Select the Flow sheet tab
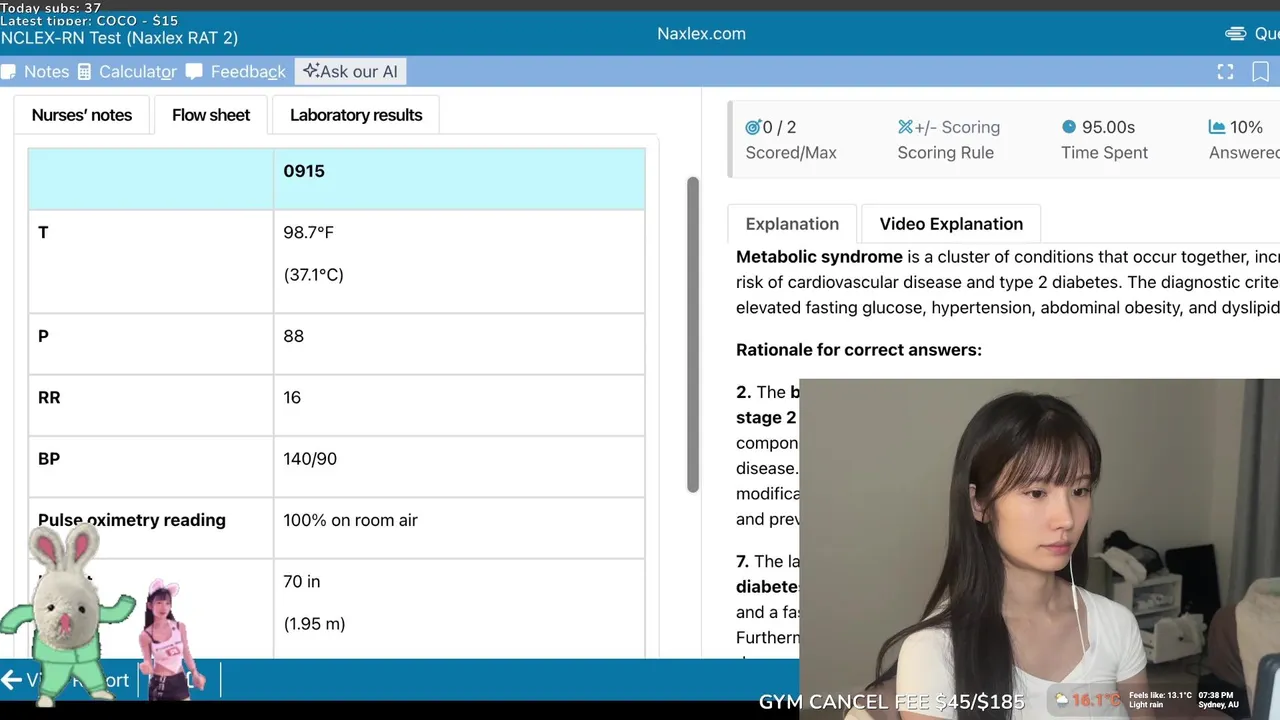This screenshot has width=1280, height=720. coord(211,115)
